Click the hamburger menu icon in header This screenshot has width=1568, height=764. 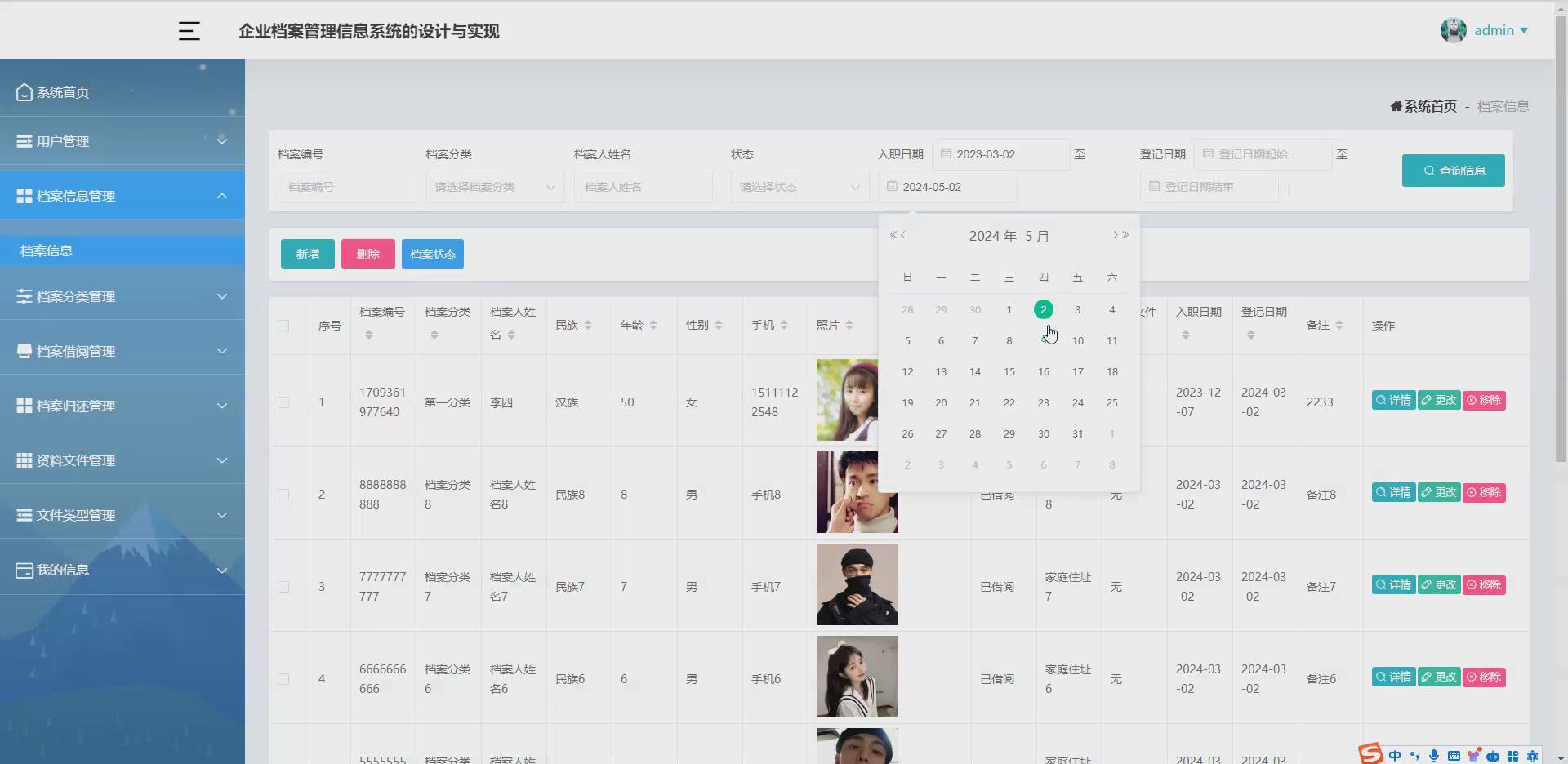click(189, 31)
